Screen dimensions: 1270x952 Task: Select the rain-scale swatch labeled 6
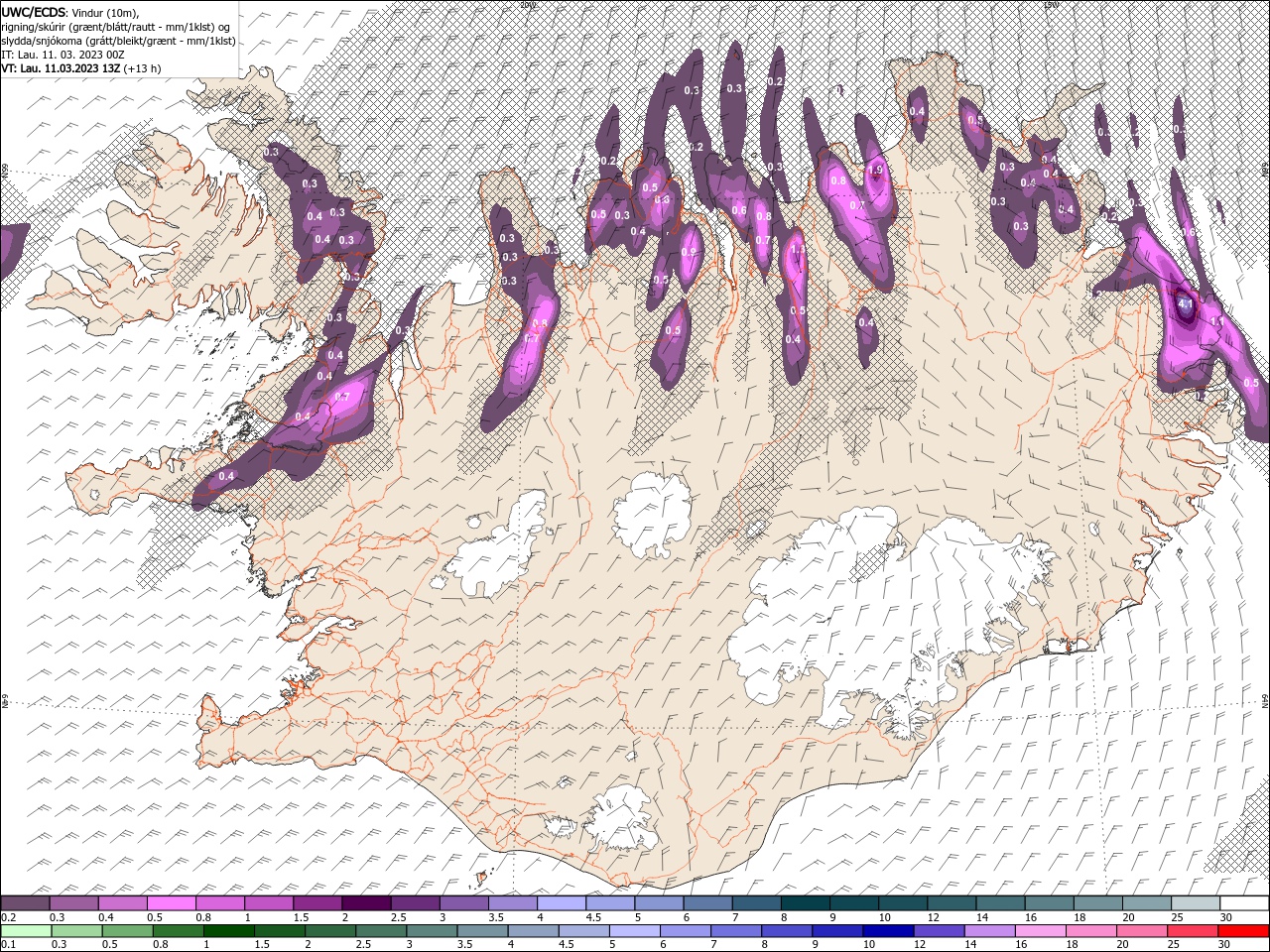point(685,931)
